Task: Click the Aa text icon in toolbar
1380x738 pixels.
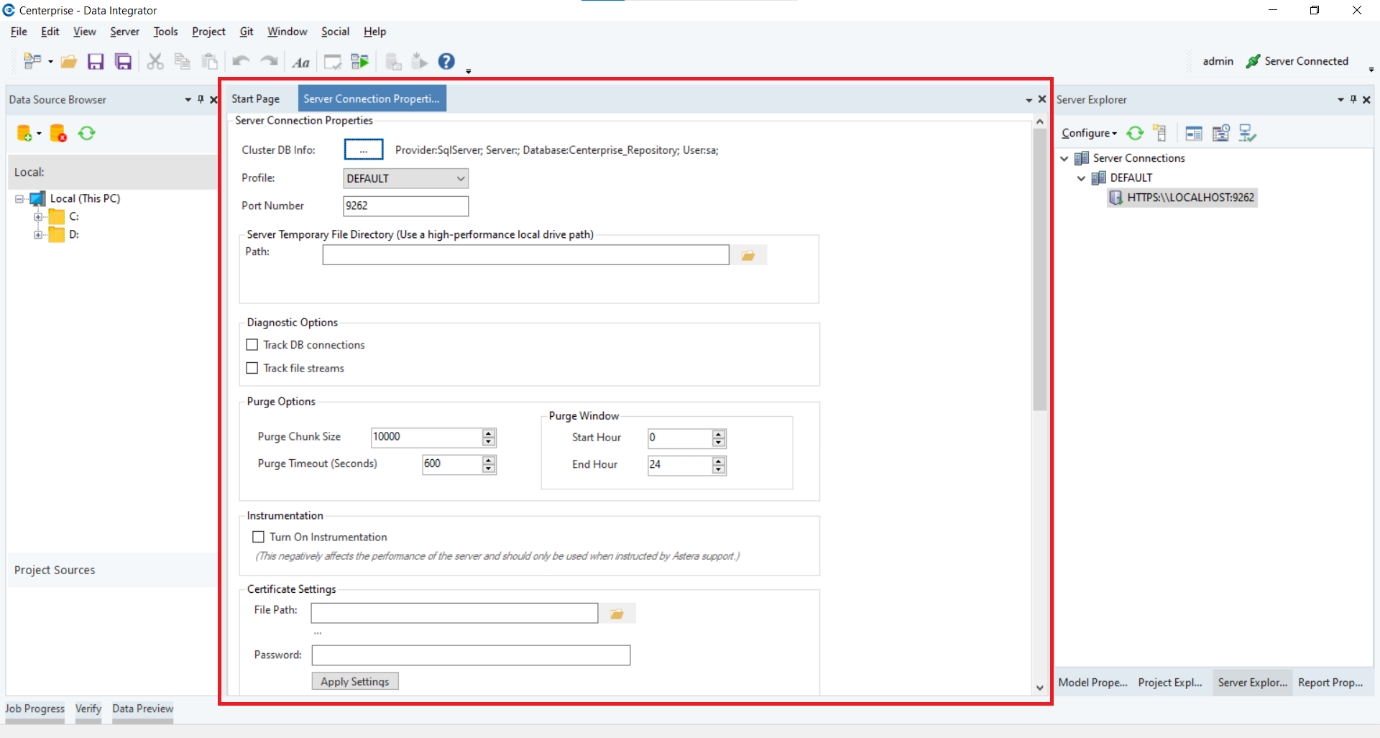Action: 301,62
